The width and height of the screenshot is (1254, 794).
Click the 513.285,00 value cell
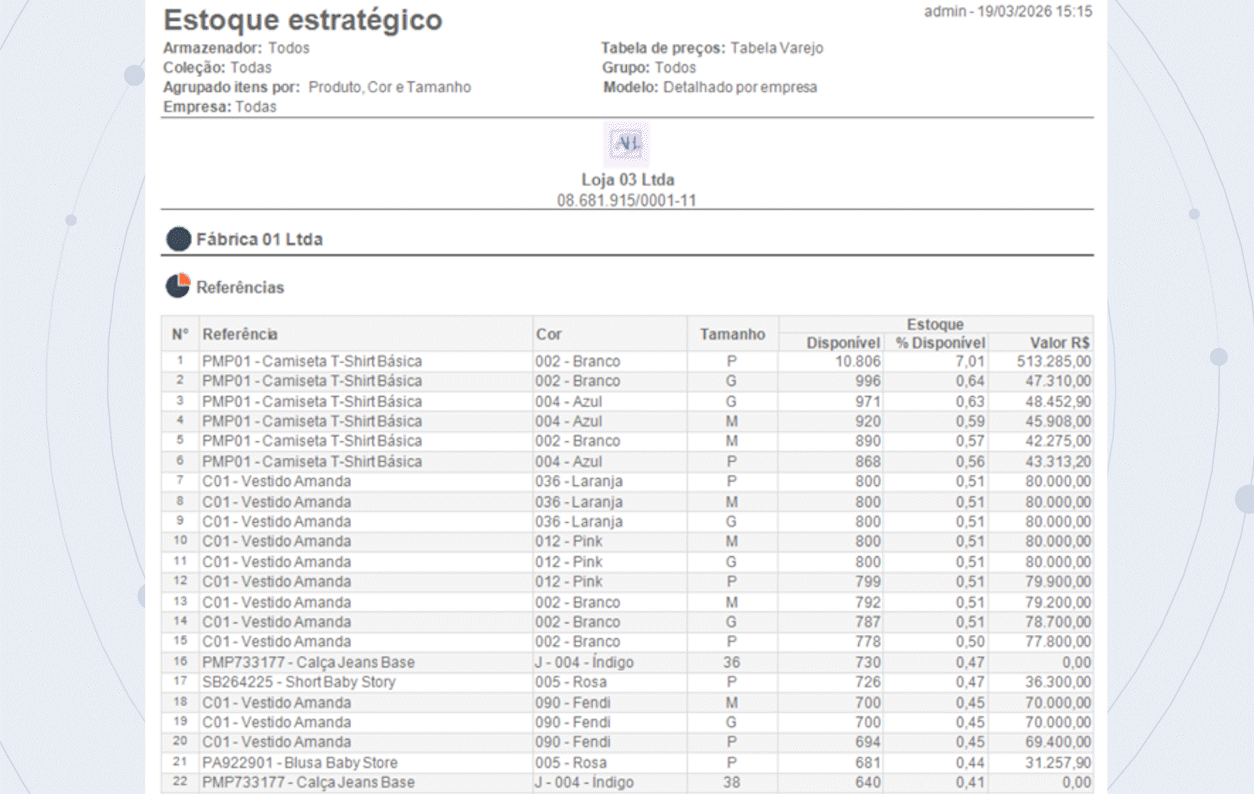coord(1051,361)
